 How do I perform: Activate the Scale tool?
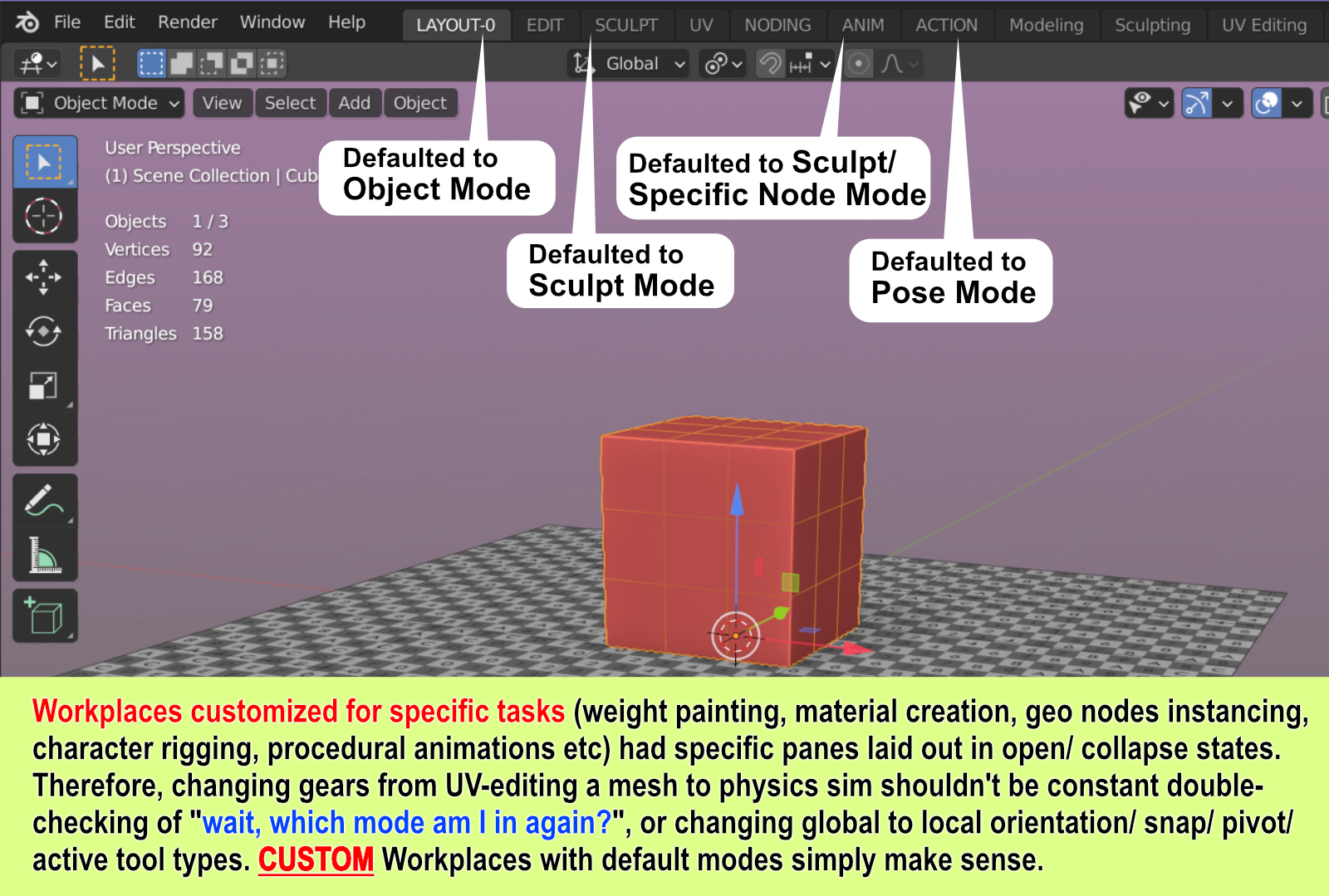(x=45, y=385)
